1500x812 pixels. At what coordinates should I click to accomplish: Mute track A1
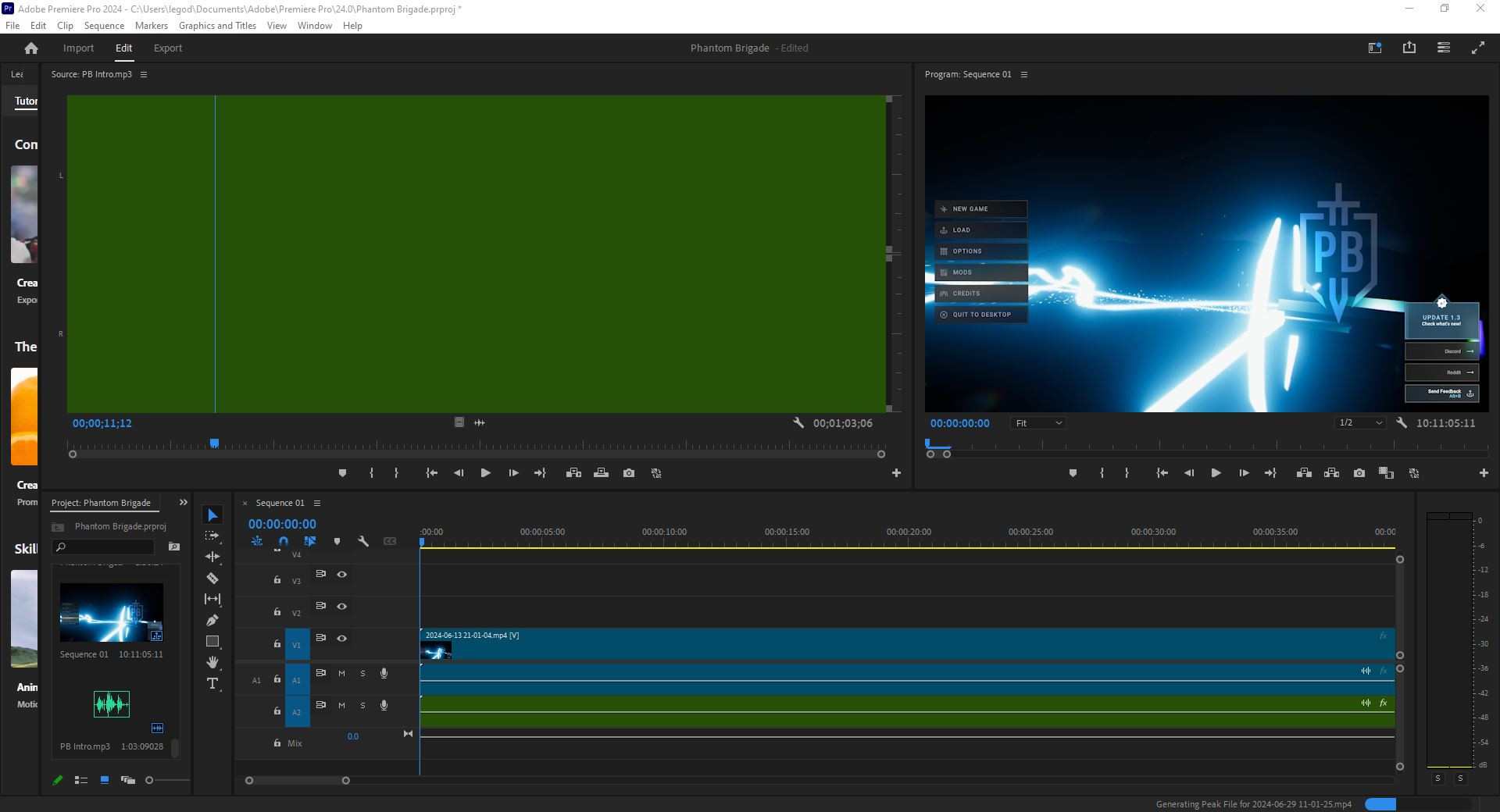tap(341, 673)
